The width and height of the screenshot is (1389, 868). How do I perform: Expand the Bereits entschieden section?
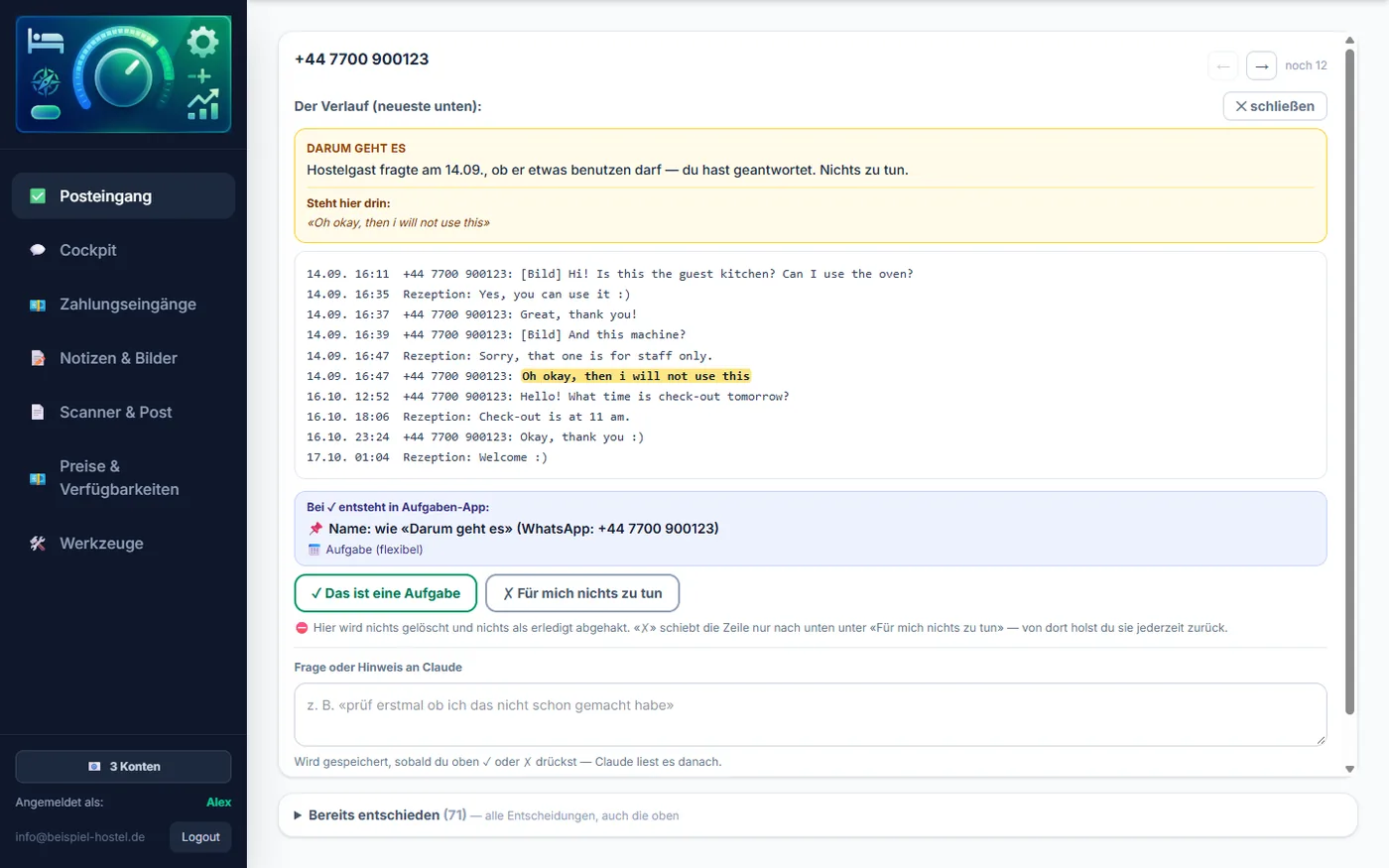tap(818, 815)
